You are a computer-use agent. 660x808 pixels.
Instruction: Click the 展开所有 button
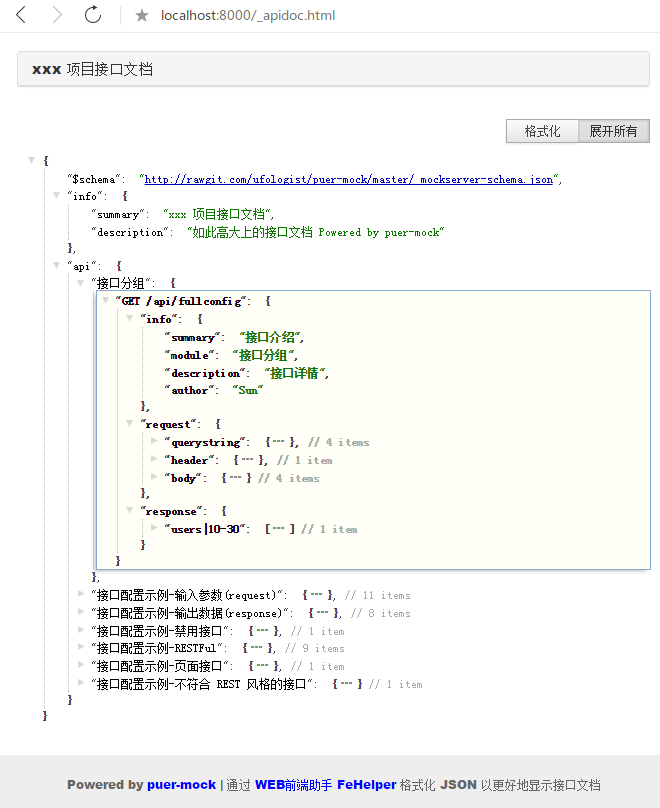click(x=613, y=131)
